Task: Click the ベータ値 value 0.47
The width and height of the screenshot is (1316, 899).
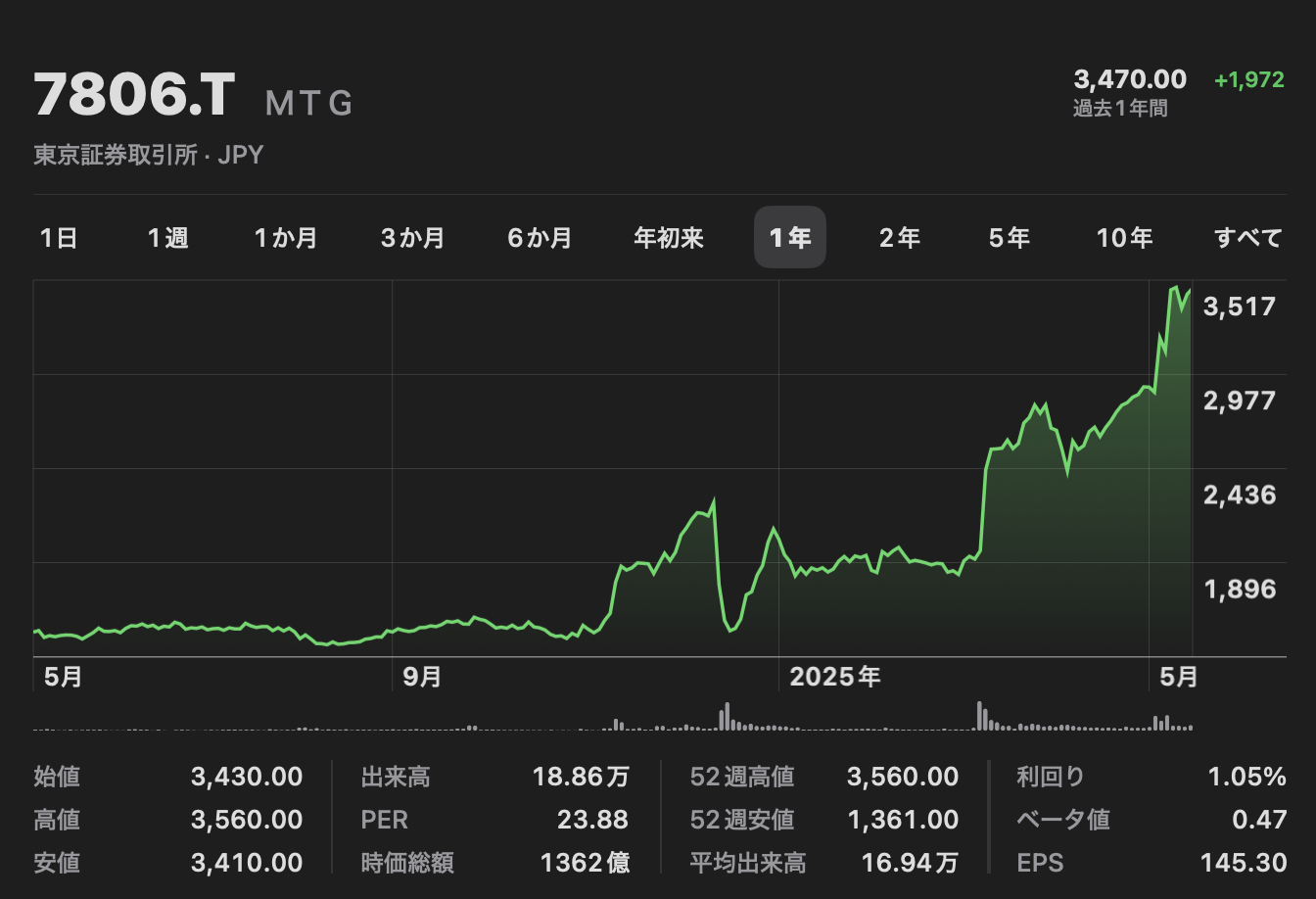Action: pos(1259,820)
